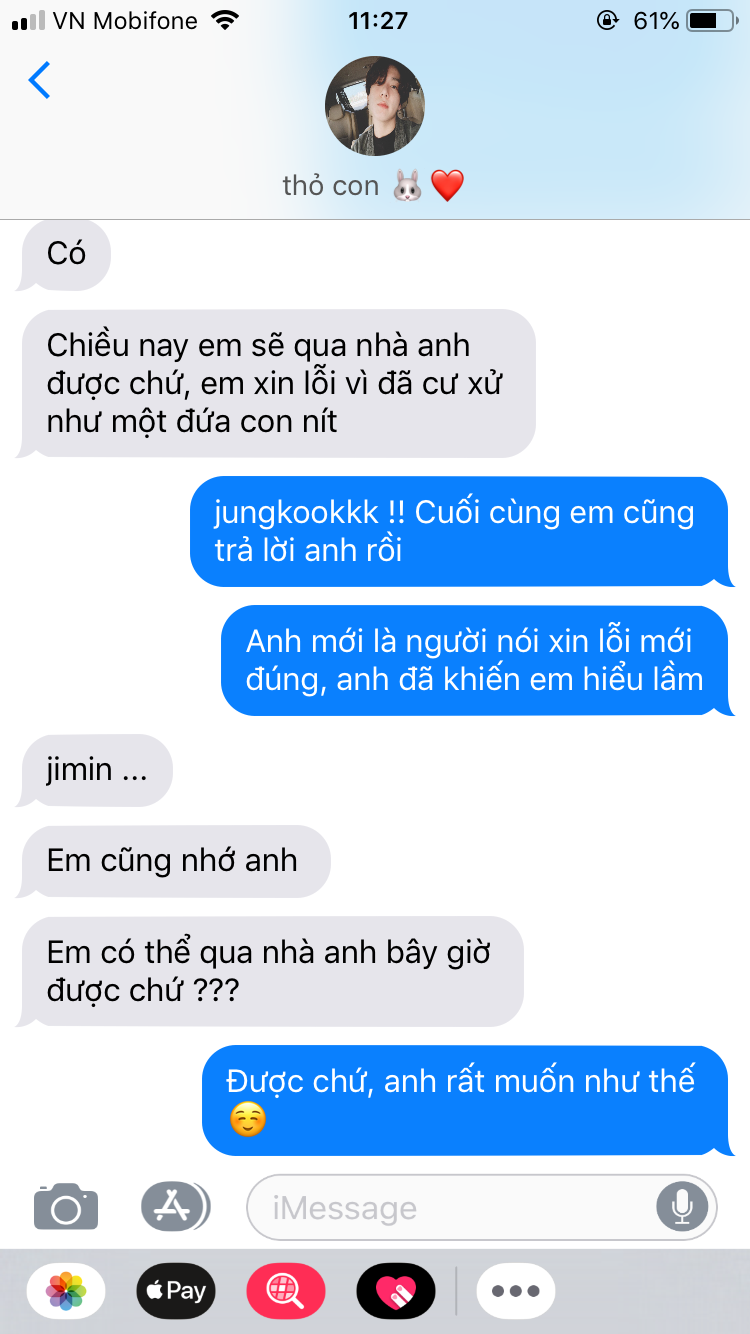
Task: Select the message 'Em cũng nhớ anh'
Action: [174, 861]
